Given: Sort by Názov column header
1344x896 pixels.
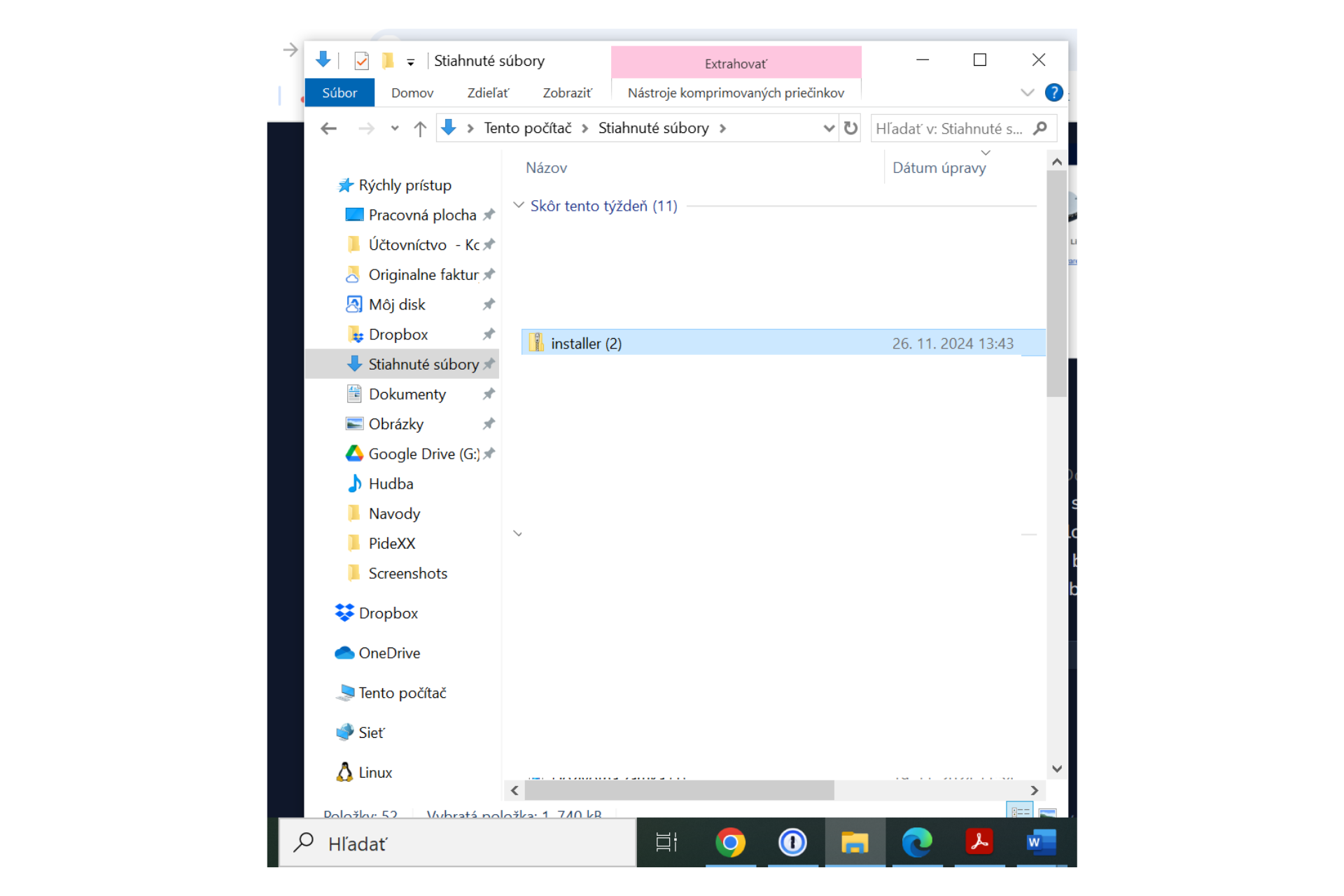Looking at the screenshot, I should click(x=546, y=168).
